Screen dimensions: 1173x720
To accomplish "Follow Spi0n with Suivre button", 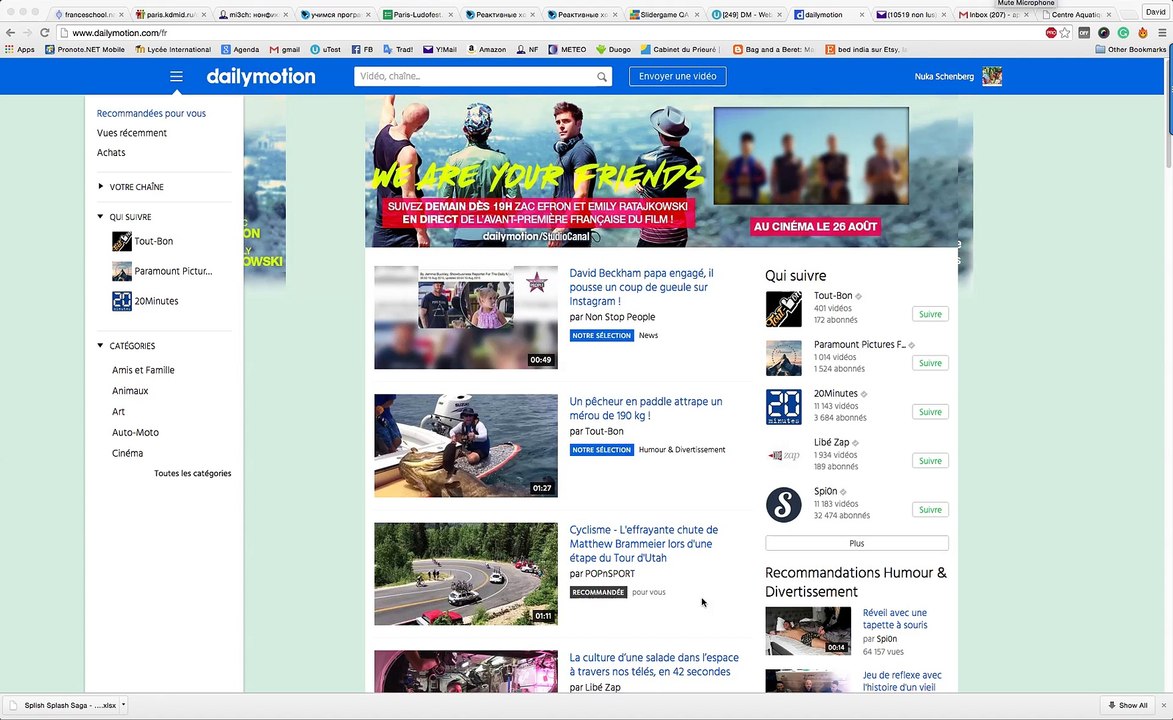I will click(x=930, y=510).
